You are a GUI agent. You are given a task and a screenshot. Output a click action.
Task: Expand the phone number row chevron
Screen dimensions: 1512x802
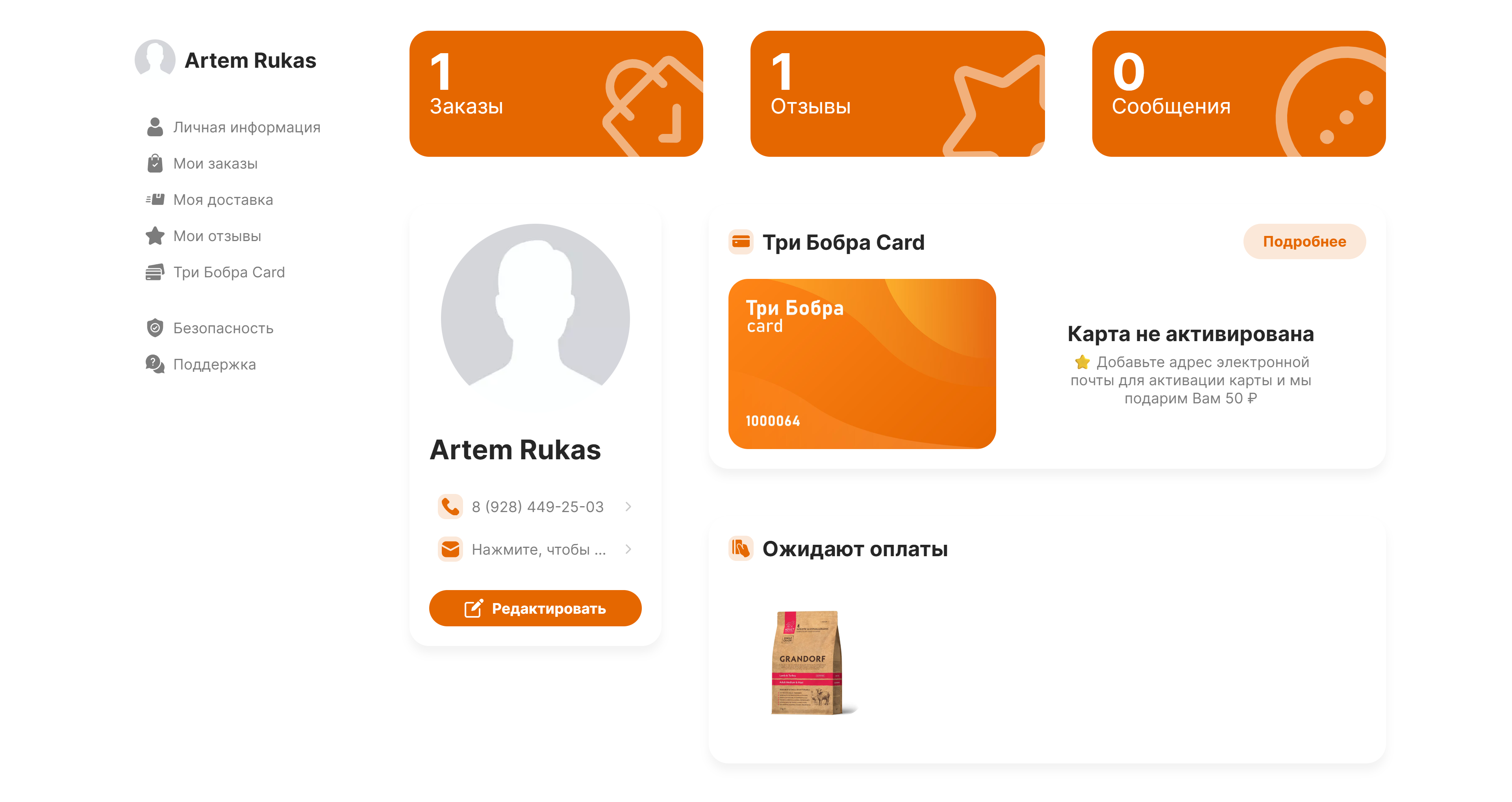[x=628, y=506]
